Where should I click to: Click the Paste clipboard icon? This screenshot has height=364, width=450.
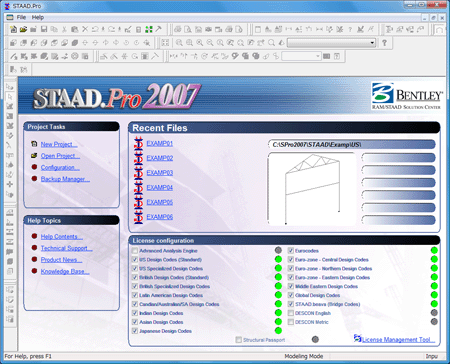(75, 29)
